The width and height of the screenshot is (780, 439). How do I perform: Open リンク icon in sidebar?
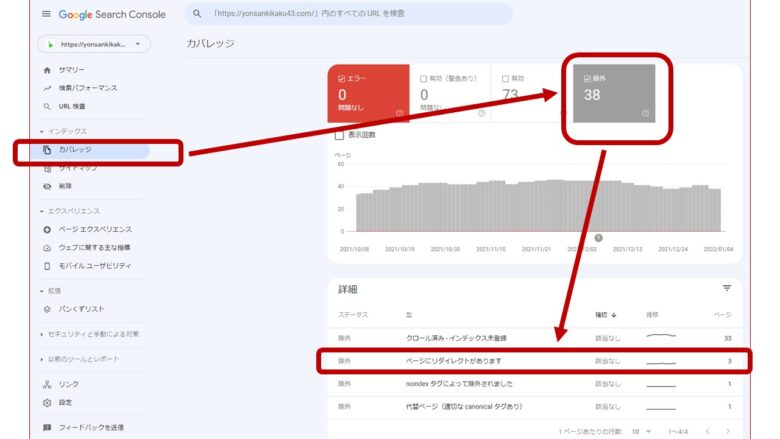point(47,384)
